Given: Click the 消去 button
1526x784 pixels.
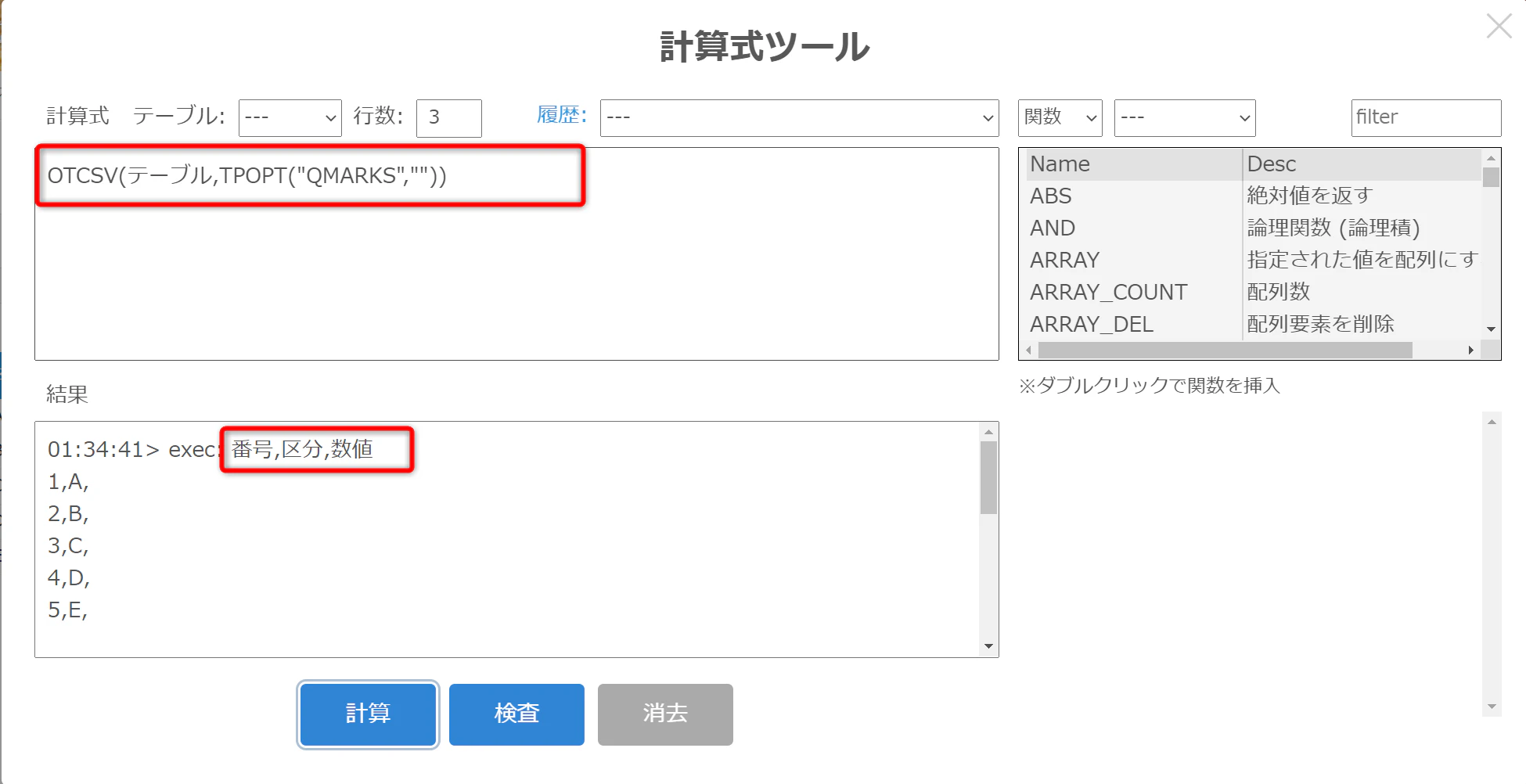Looking at the screenshot, I should 665,714.
